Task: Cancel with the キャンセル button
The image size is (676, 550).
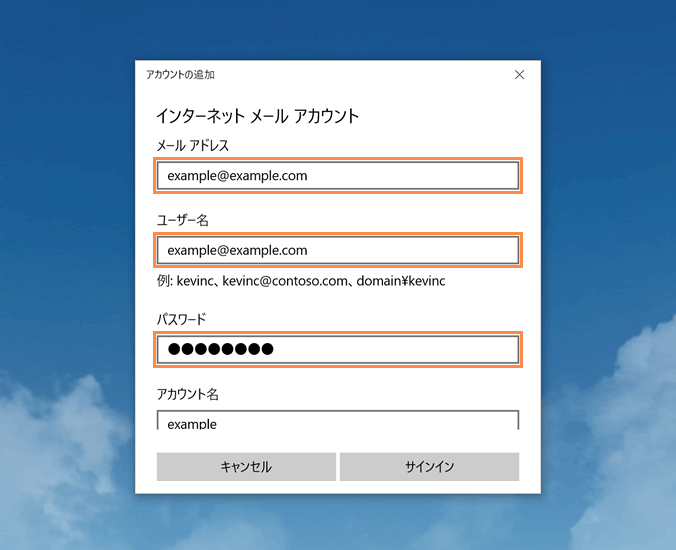Action: pos(246,466)
